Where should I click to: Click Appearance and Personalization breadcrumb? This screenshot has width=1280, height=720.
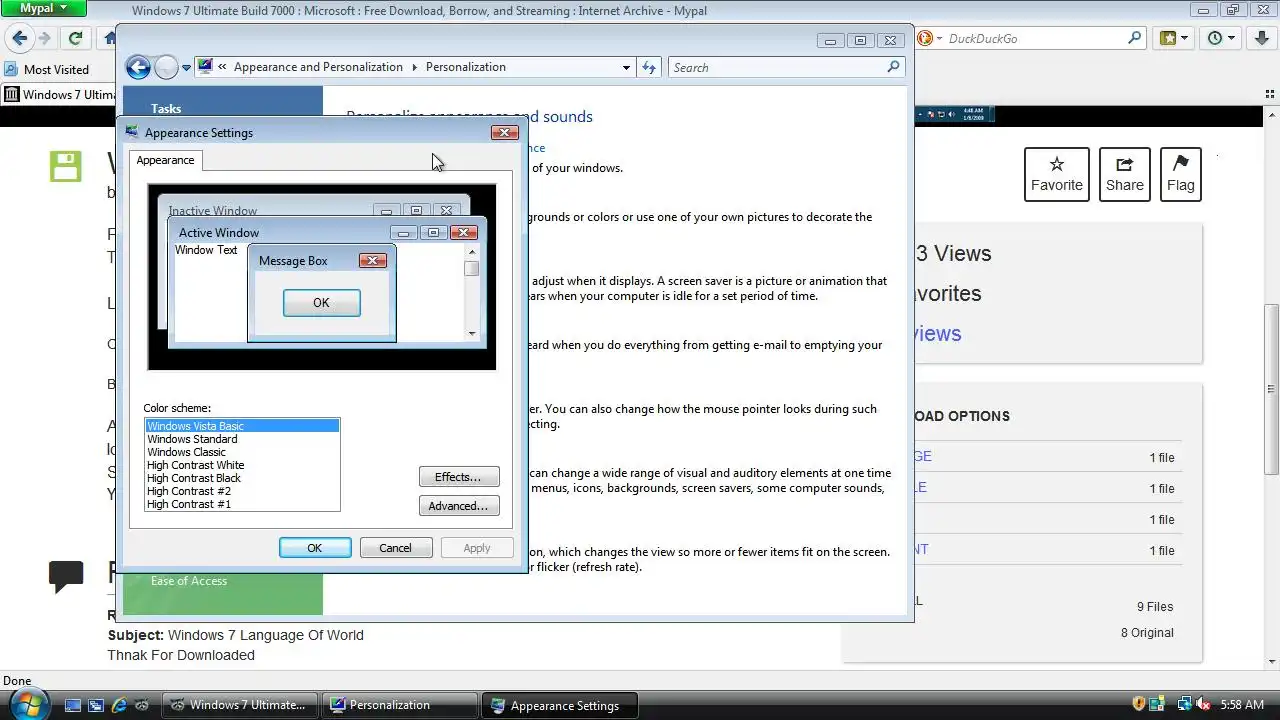(x=318, y=67)
